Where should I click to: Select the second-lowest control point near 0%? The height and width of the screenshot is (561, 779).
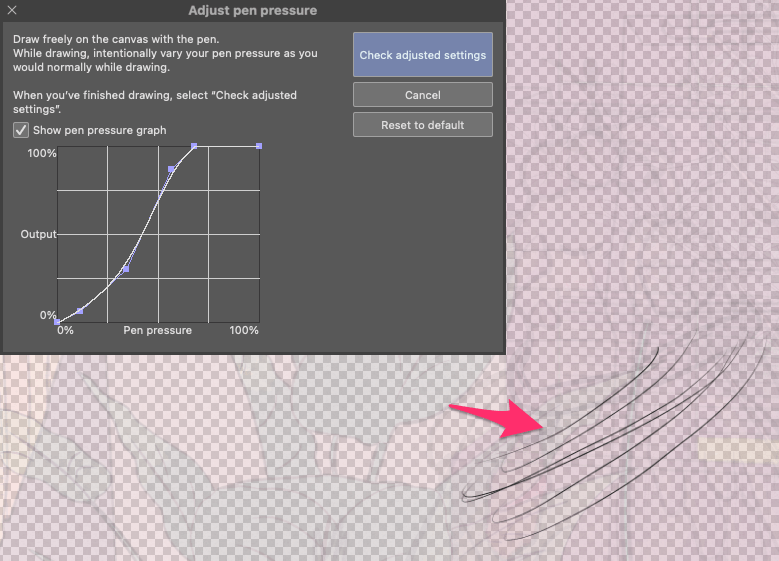coord(80,311)
